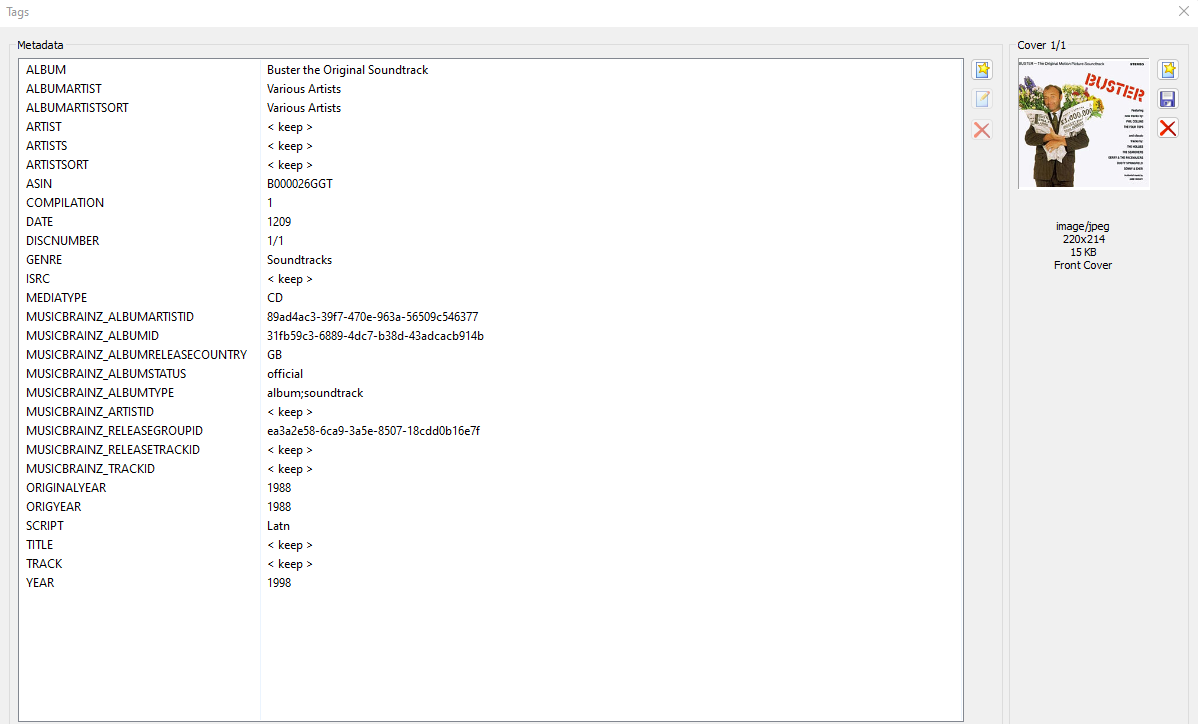Select the ALBUM metadata row

pos(140,69)
